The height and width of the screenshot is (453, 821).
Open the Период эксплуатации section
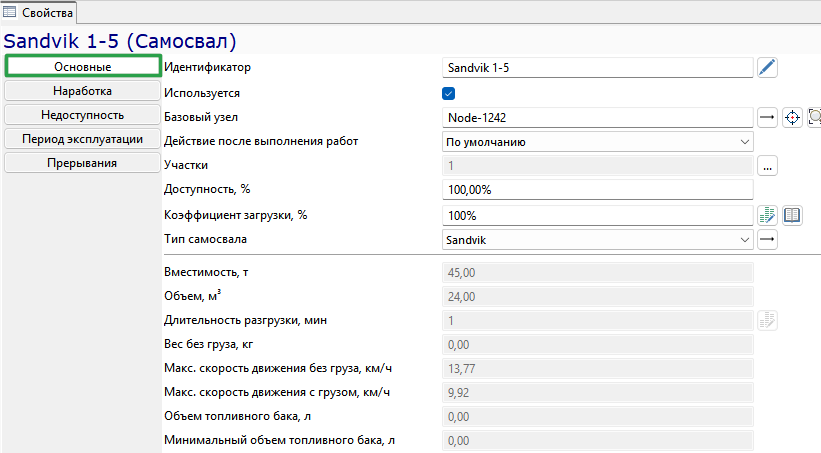pos(82,139)
